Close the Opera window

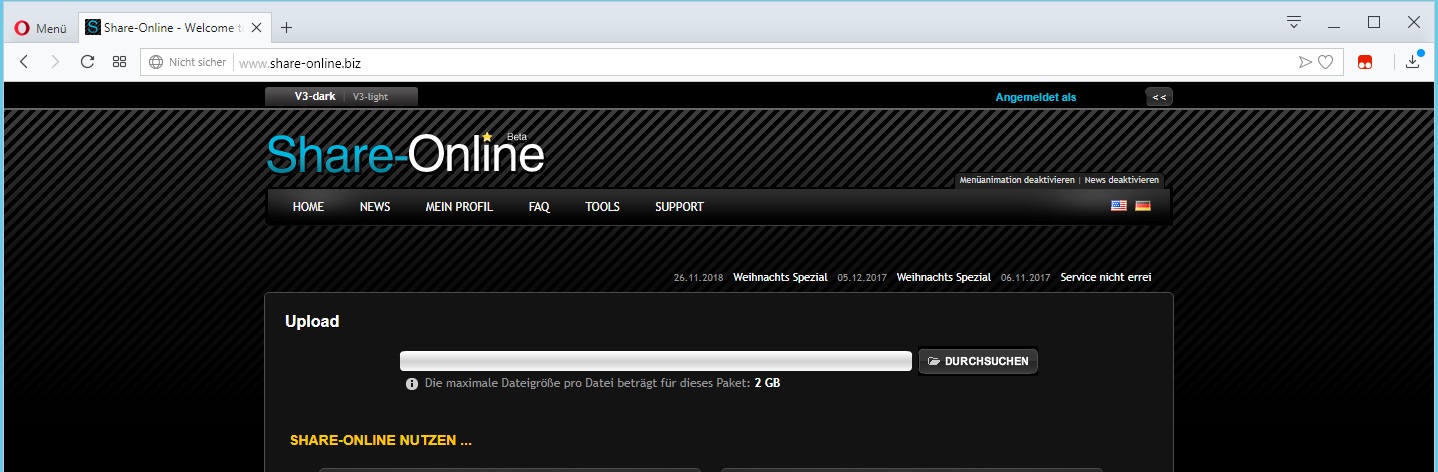tap(1414, 22)
